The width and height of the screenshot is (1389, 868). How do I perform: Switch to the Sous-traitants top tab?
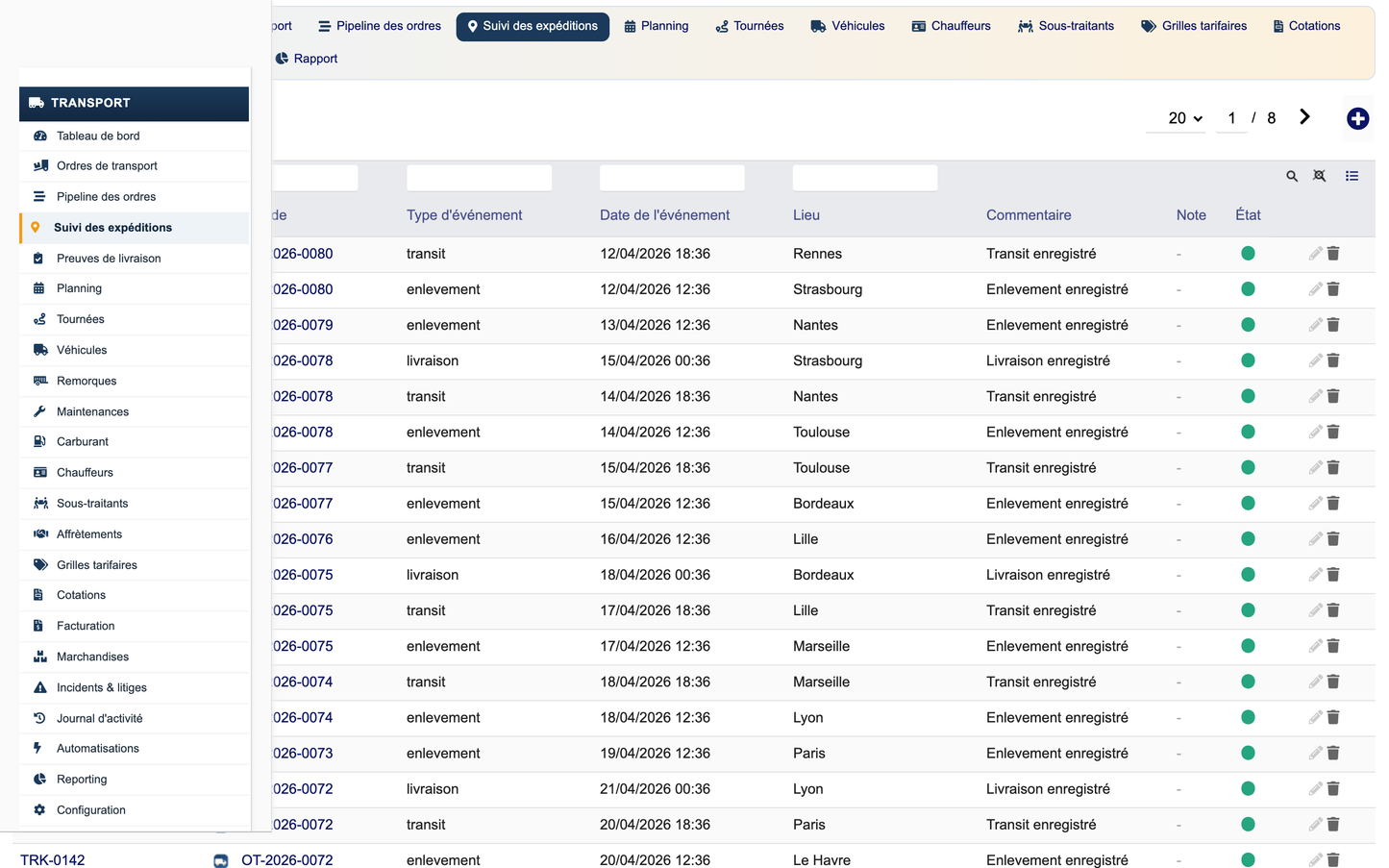point(1066,26)
